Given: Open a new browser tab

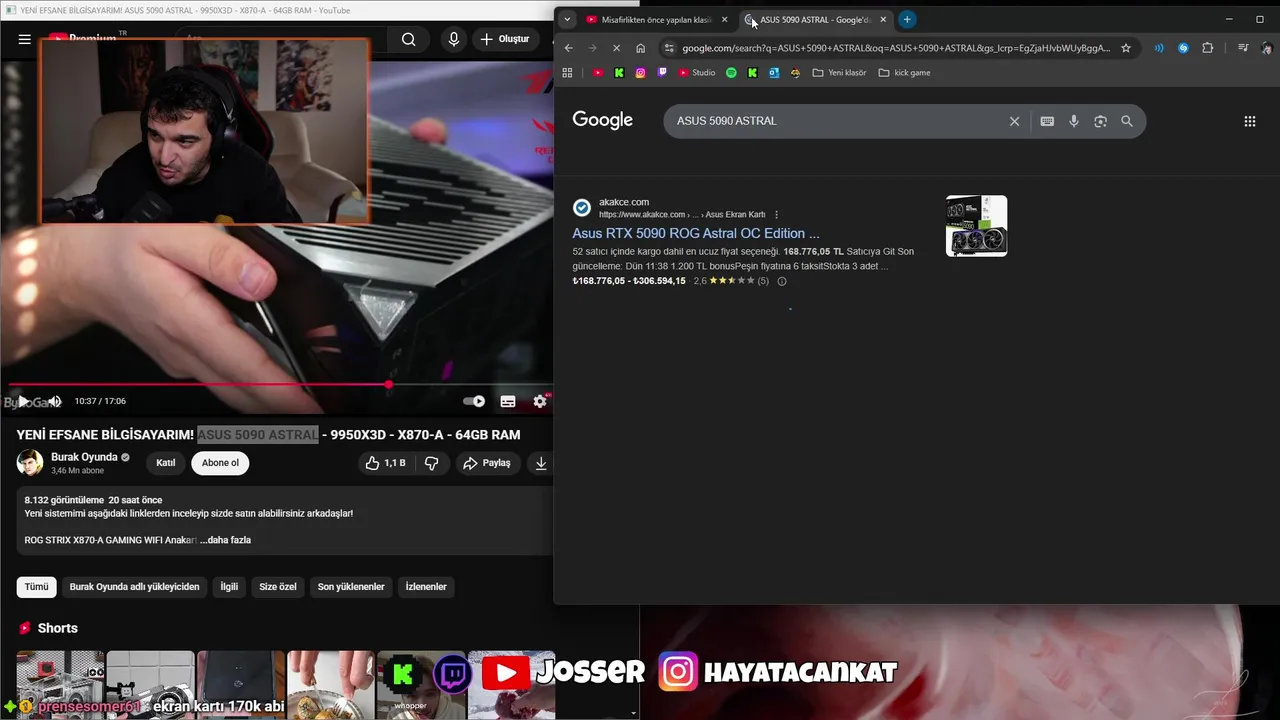Looking at the screenshot, I should [x=907, y=20].
